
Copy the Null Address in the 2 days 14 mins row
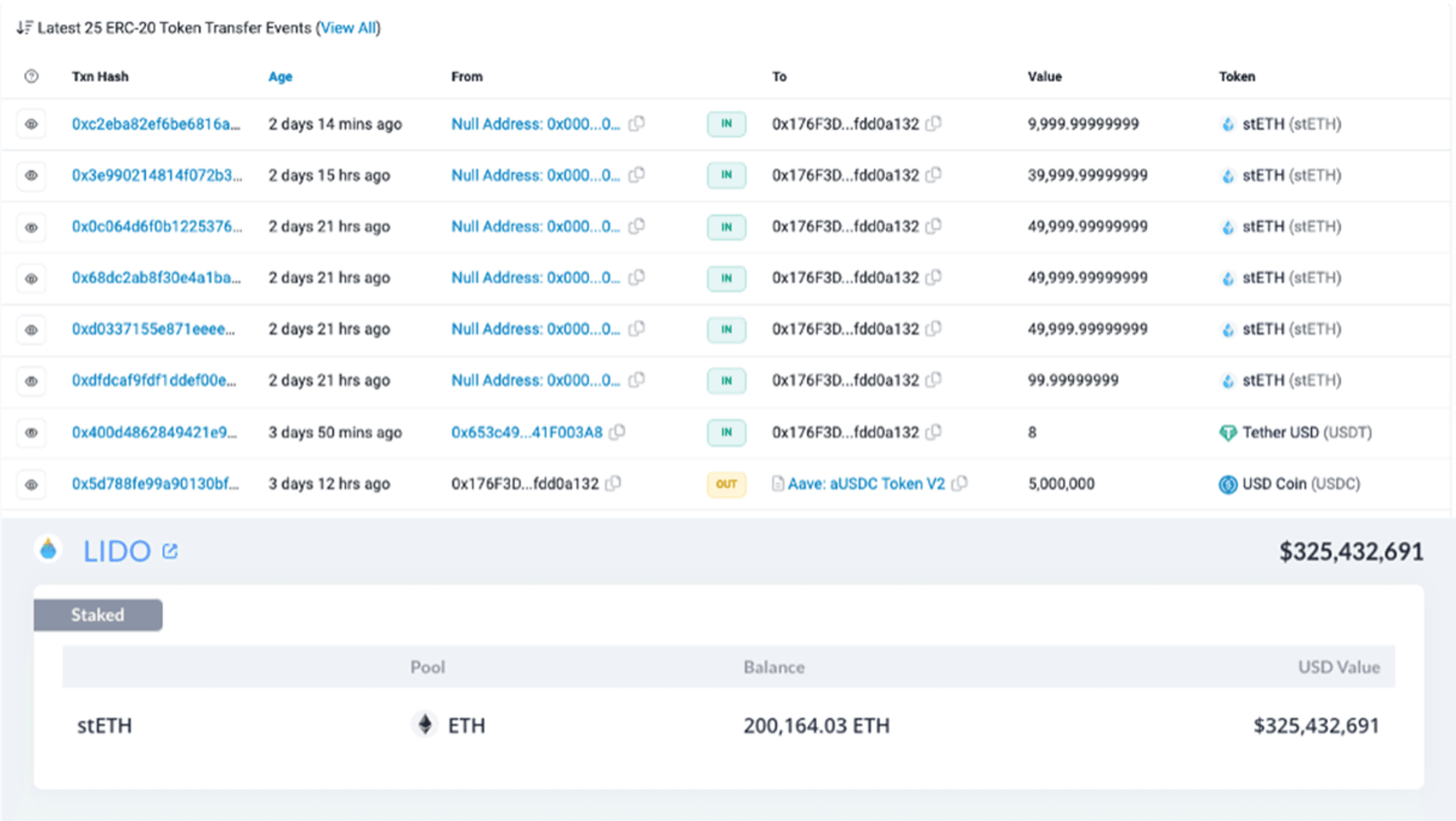tap(636, 123)
